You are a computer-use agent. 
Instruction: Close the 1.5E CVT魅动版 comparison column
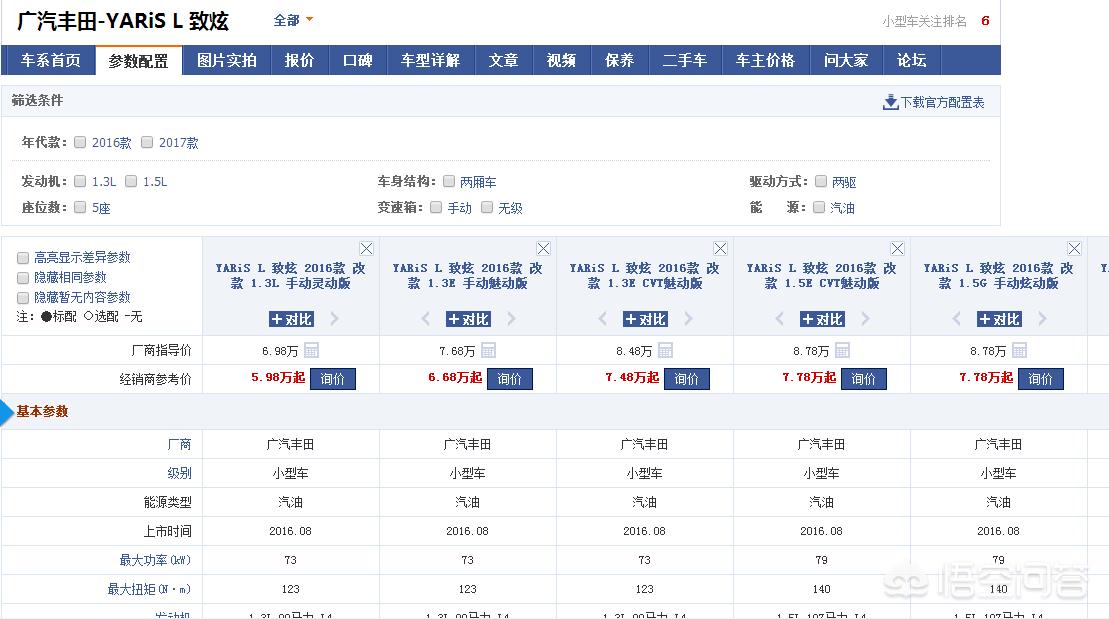(x=897, y=248)
